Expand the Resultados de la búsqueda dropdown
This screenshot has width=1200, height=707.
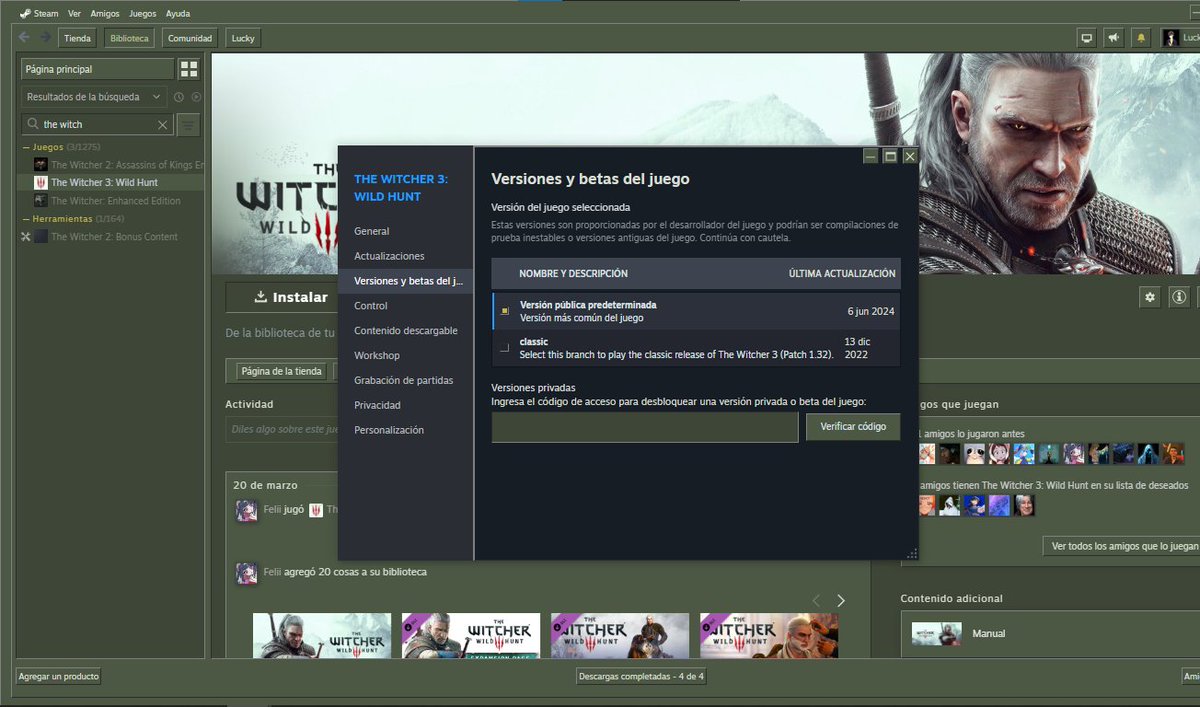click(94, 97)
